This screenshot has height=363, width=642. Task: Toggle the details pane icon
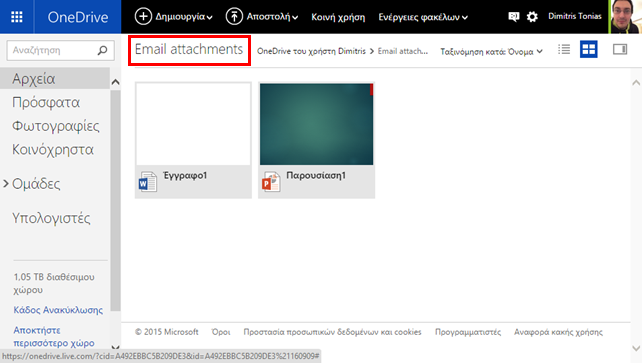click(620, 50)
